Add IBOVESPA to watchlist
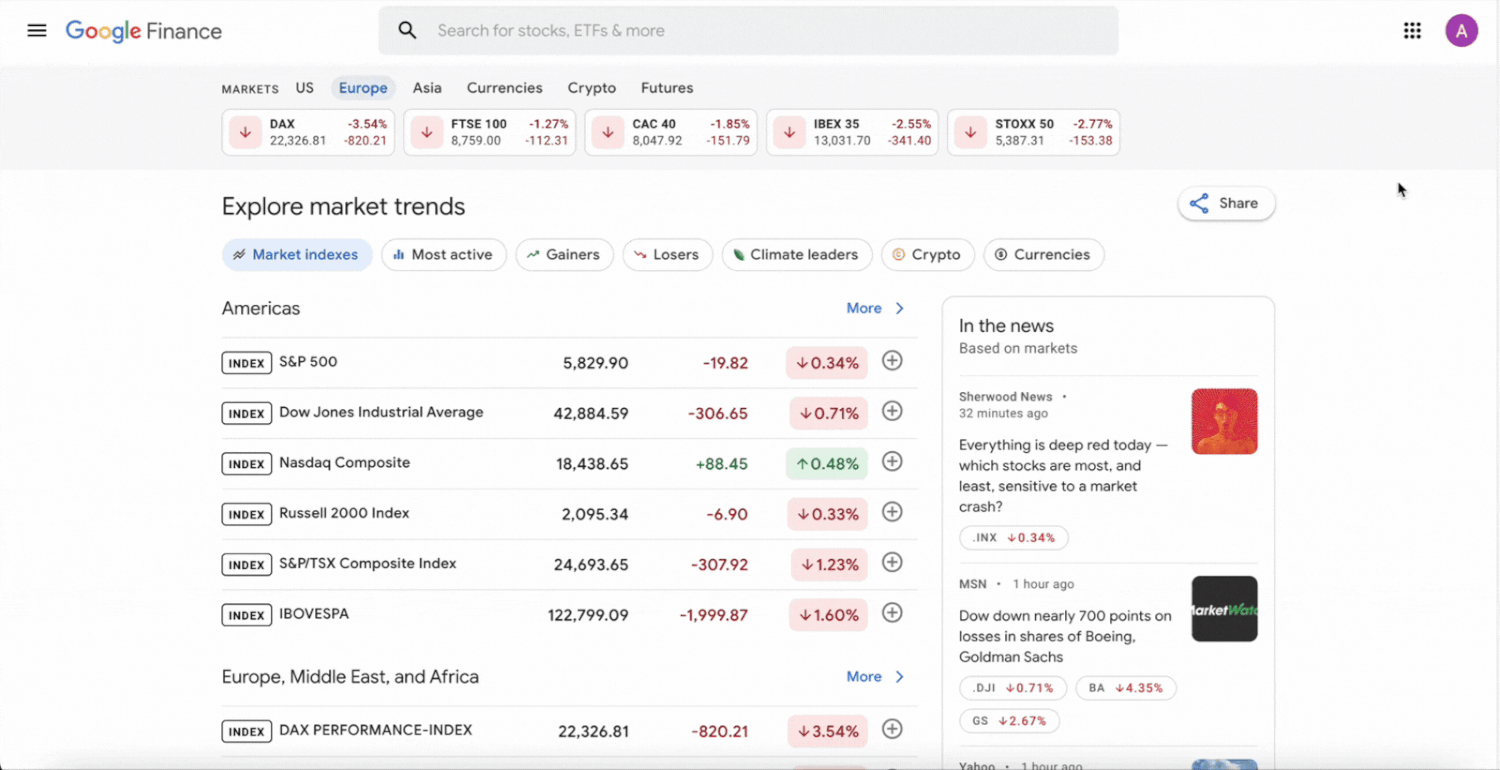 coord(892,612)
